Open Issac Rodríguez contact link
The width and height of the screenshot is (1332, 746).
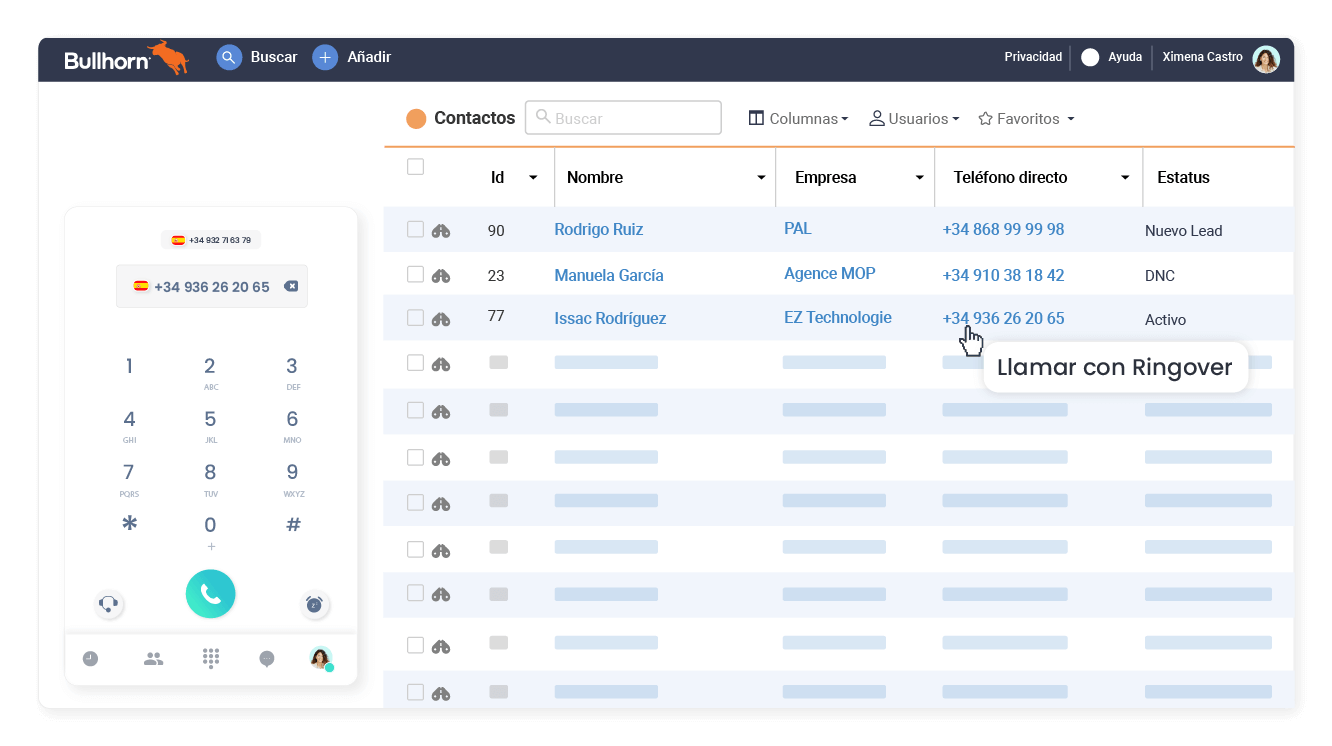click(610, 319)
